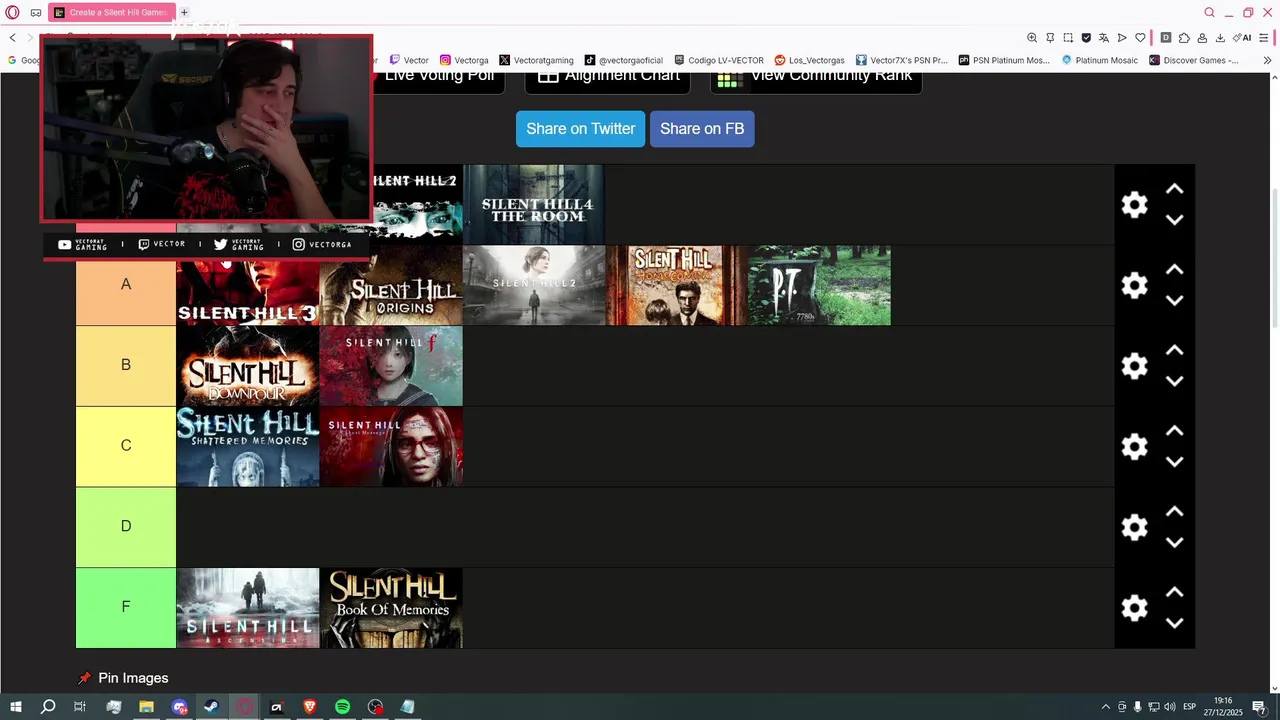The image size is (1280, 720).
Task: Add page to bookmarks heart icon
Action: (x=1140, y=38)
